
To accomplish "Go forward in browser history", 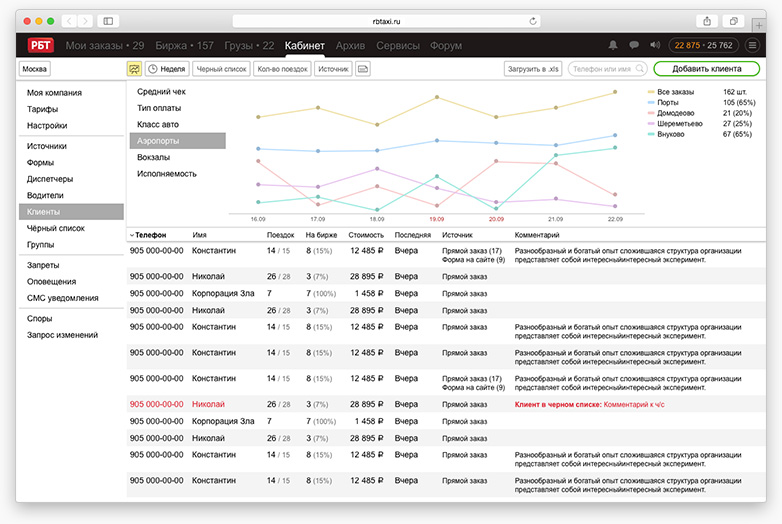I will [x=85, y=21].
